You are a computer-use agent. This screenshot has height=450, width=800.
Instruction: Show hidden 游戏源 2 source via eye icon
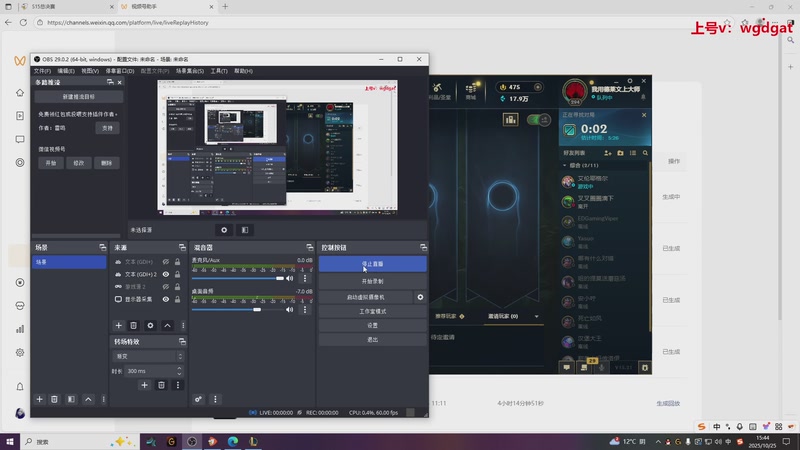tap(166, 287)
